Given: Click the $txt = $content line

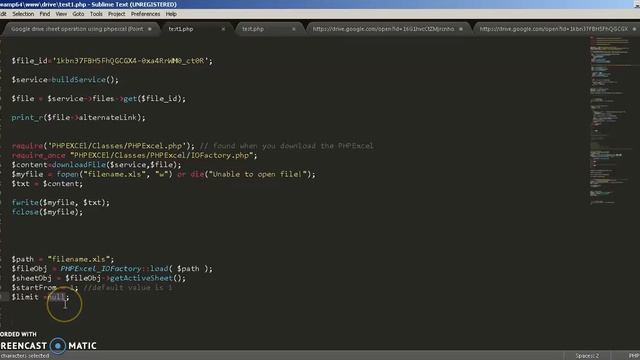Looking at the screenshot, I should coord(47,183).
